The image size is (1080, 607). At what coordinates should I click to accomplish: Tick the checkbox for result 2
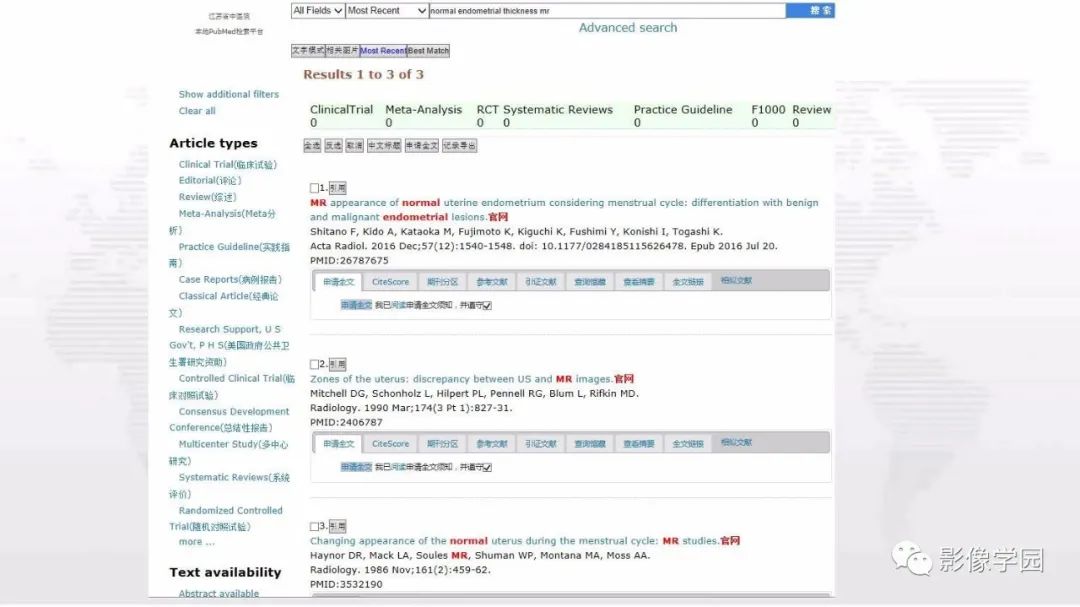[314, 364]
